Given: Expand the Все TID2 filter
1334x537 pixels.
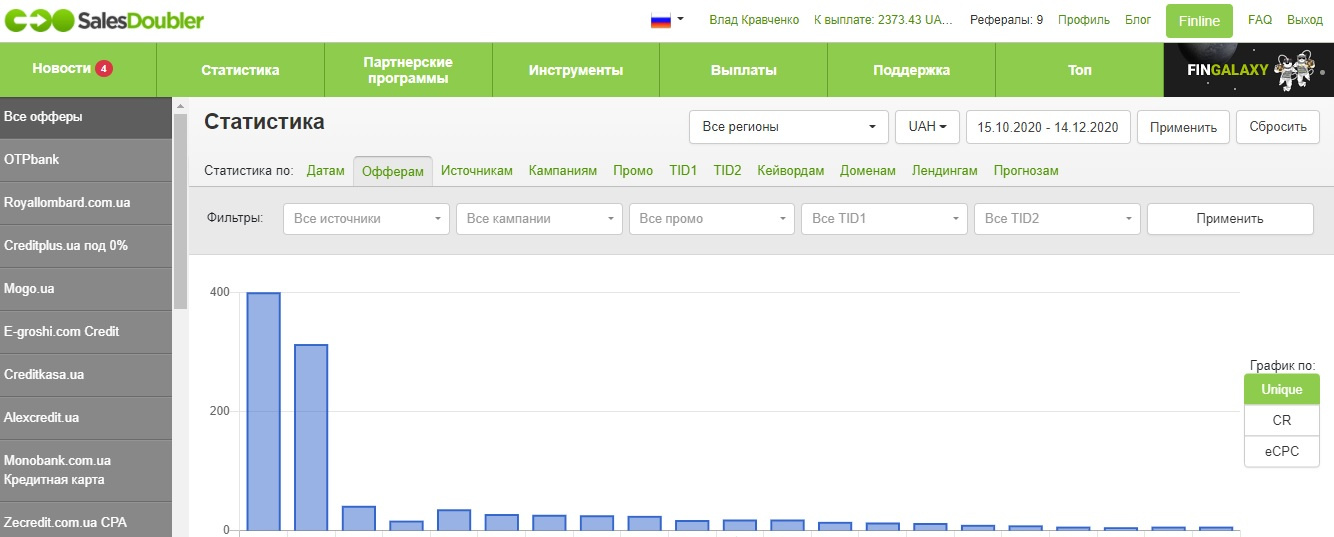Looking at the screenshot, I should tap(1058, 219).
